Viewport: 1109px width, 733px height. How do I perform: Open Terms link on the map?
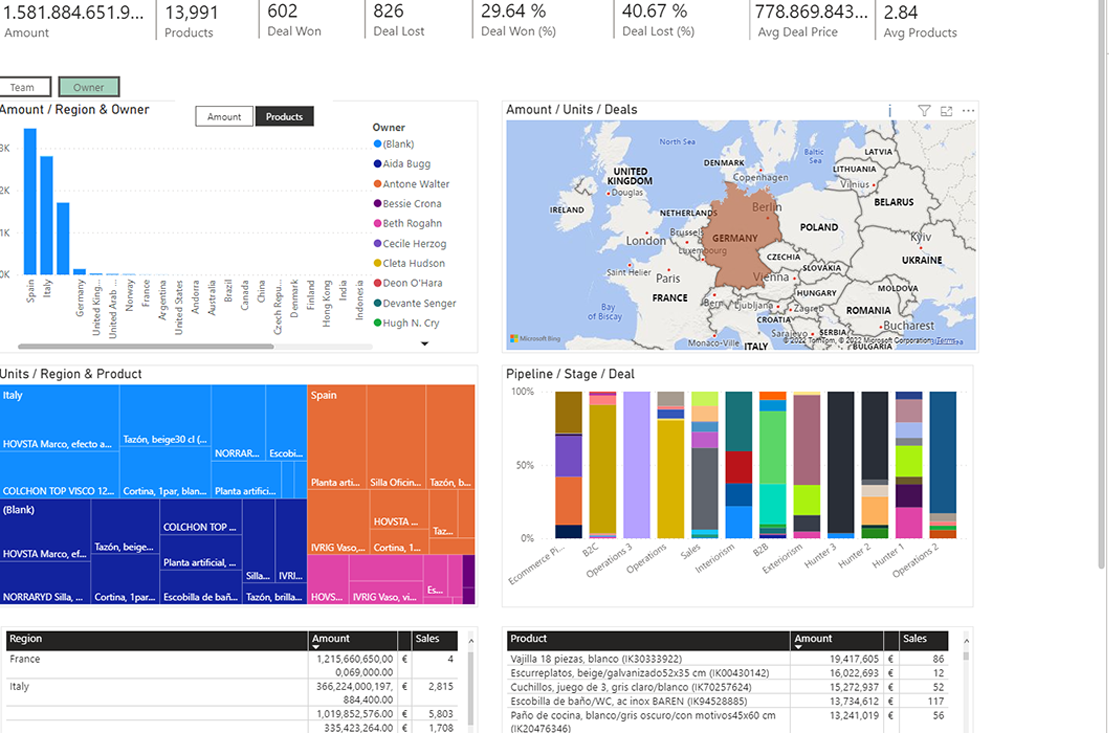tap(944, 340)
